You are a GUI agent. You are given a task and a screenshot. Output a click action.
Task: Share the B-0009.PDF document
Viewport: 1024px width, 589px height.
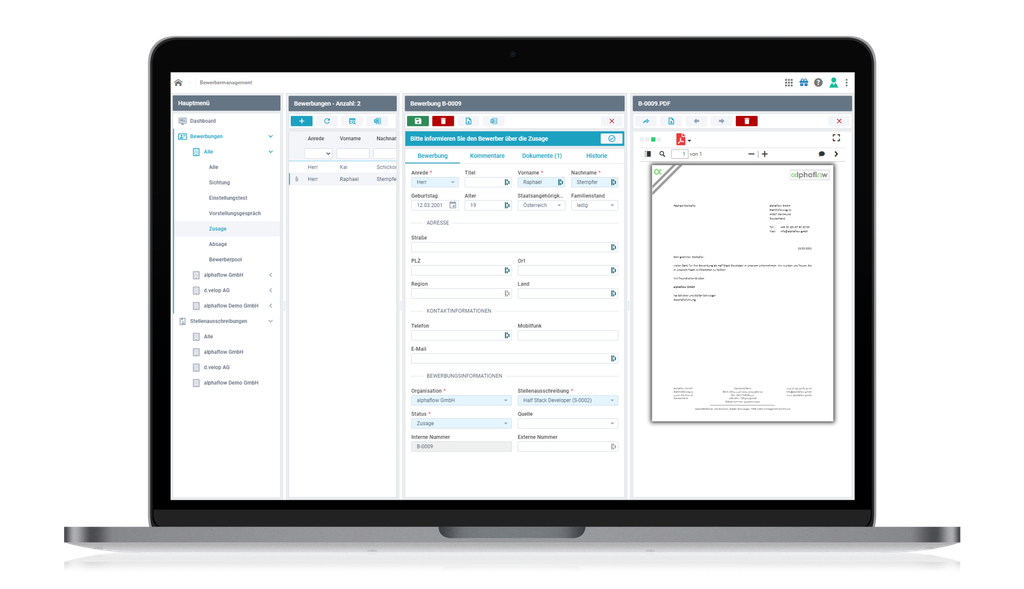pos(646,121)
